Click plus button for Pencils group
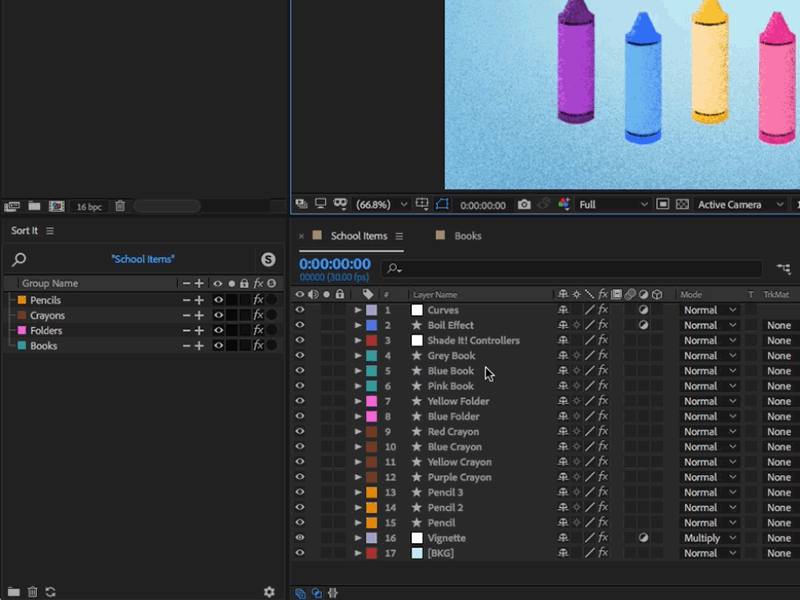 click(199, 300)
